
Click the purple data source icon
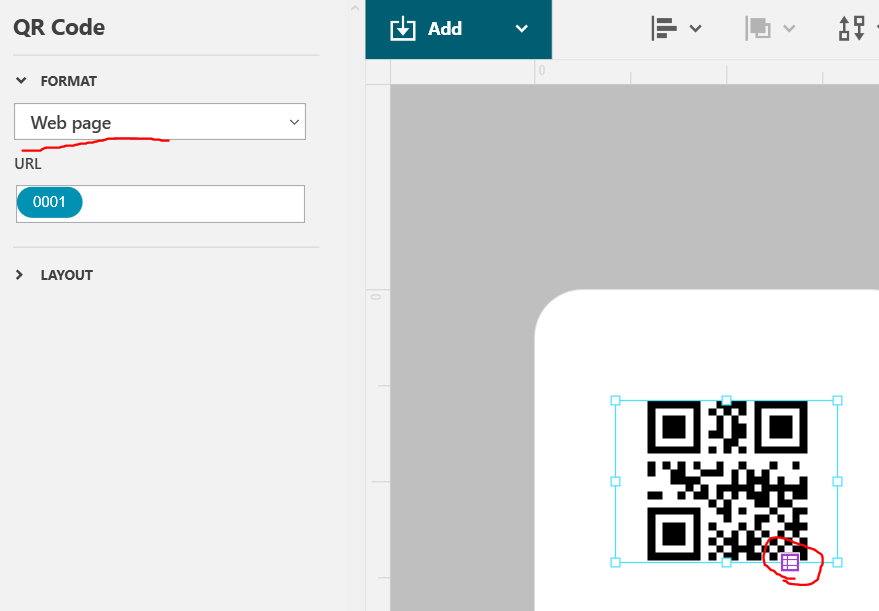click(789, 562)
